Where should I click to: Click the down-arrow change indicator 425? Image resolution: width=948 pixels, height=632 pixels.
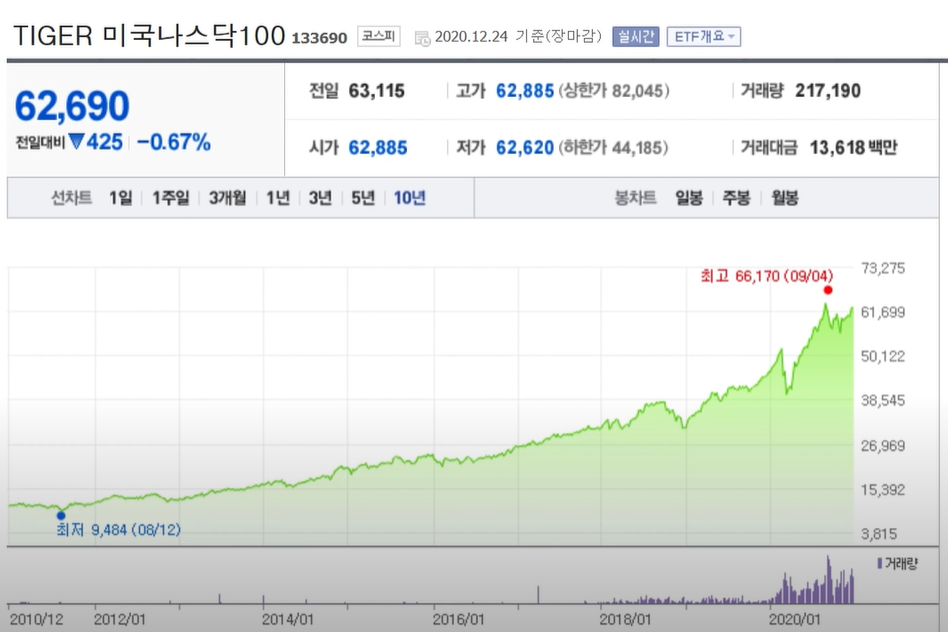click(x=96, y=142)
